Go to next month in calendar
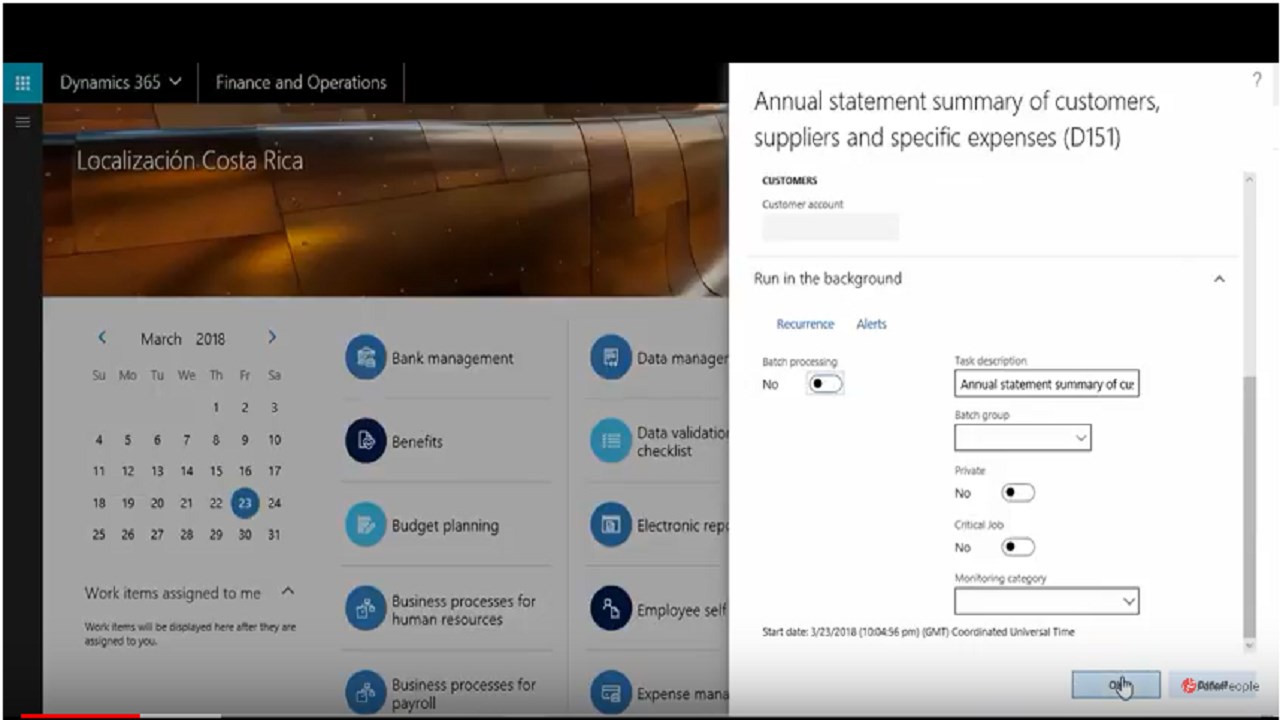The image size is (1280, 720). point(272,338)
